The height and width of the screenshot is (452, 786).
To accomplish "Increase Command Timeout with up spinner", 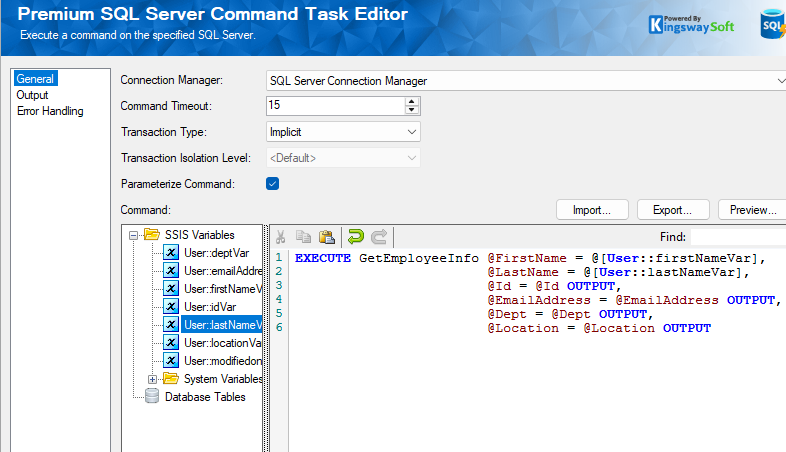I will click(412, 101).
